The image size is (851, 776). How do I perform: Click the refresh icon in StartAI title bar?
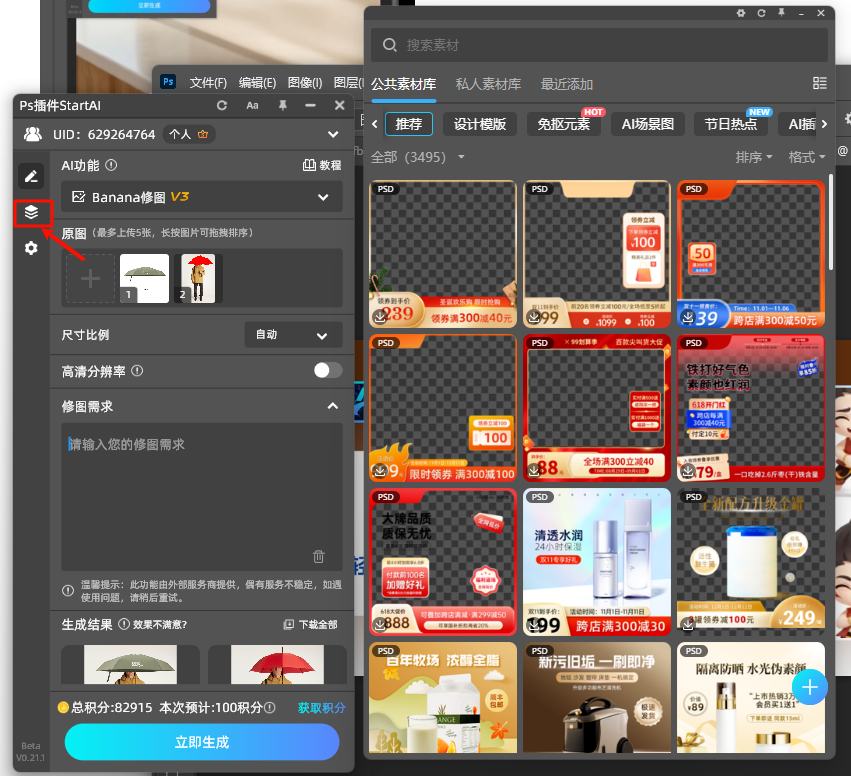point(222,106)
